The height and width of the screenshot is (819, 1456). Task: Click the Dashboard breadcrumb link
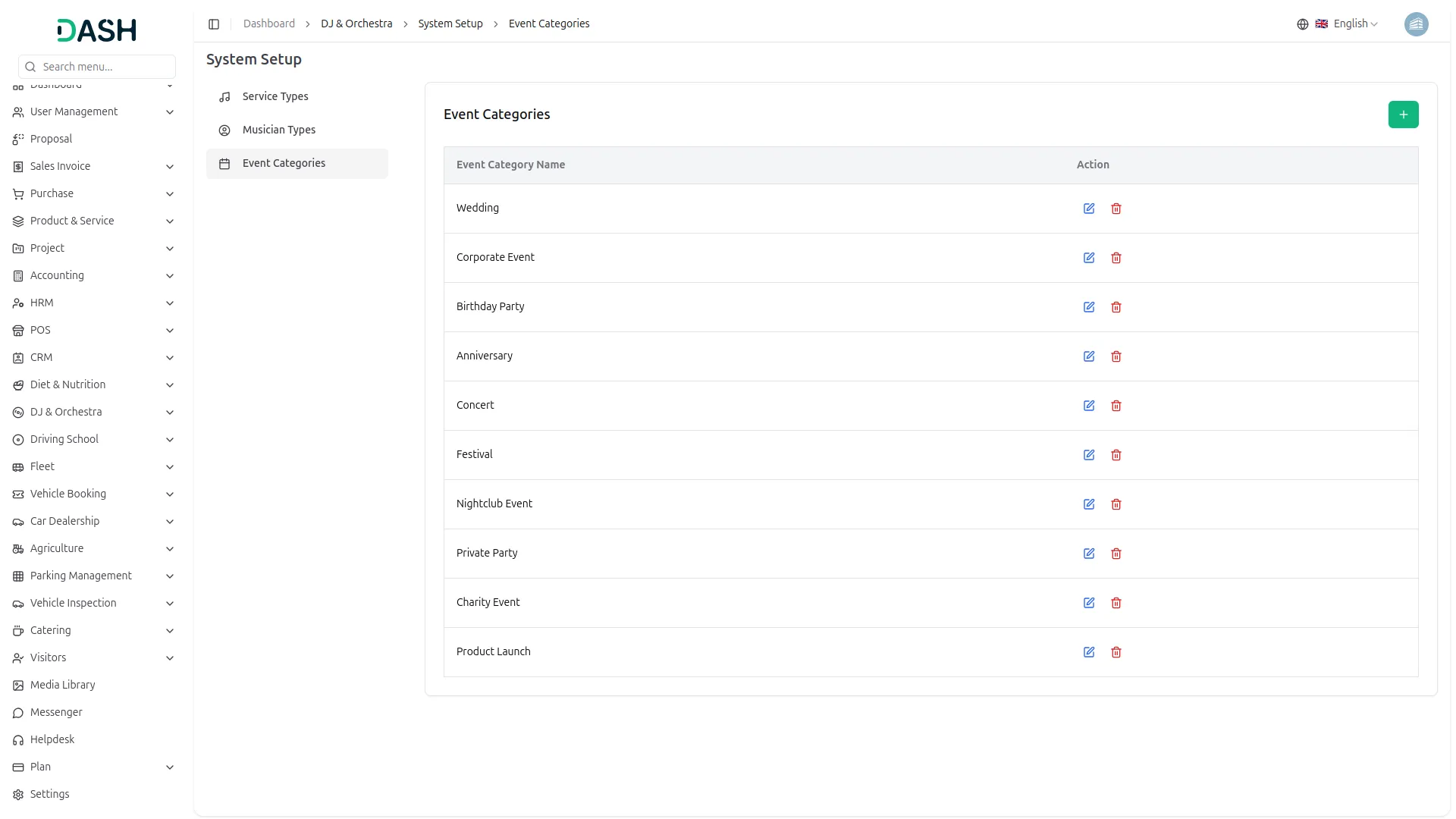click(x=269, y=24)
